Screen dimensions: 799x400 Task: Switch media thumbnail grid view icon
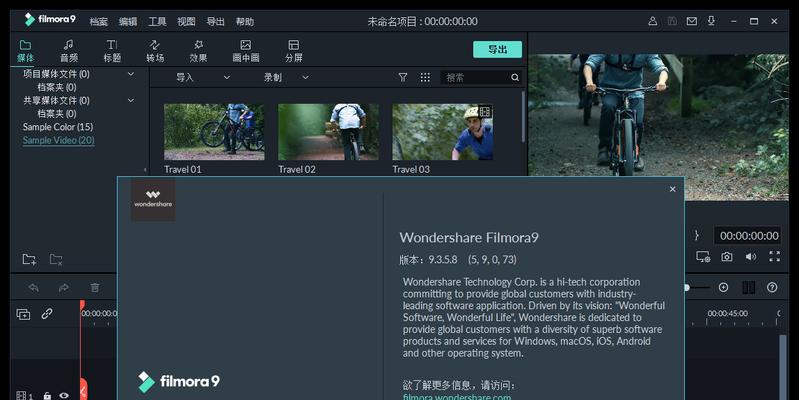425,77
